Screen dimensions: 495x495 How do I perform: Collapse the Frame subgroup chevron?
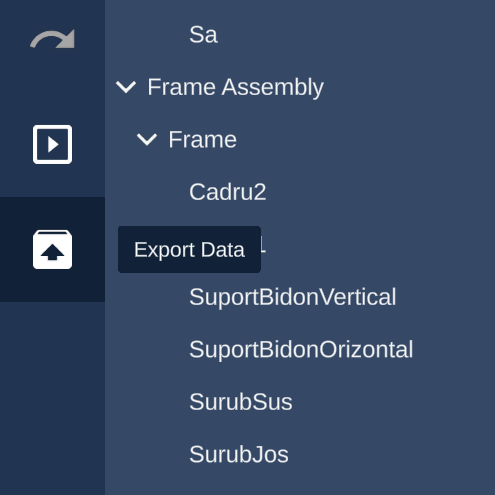click(147, 139)
